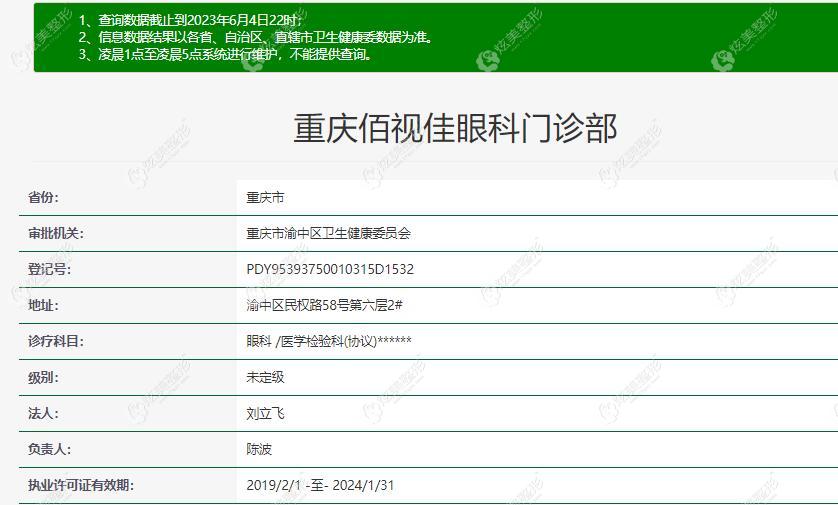This screenshot has width=838, height=505.
Task: Click the level value 未定级
Action: click(x=265, y=378)
